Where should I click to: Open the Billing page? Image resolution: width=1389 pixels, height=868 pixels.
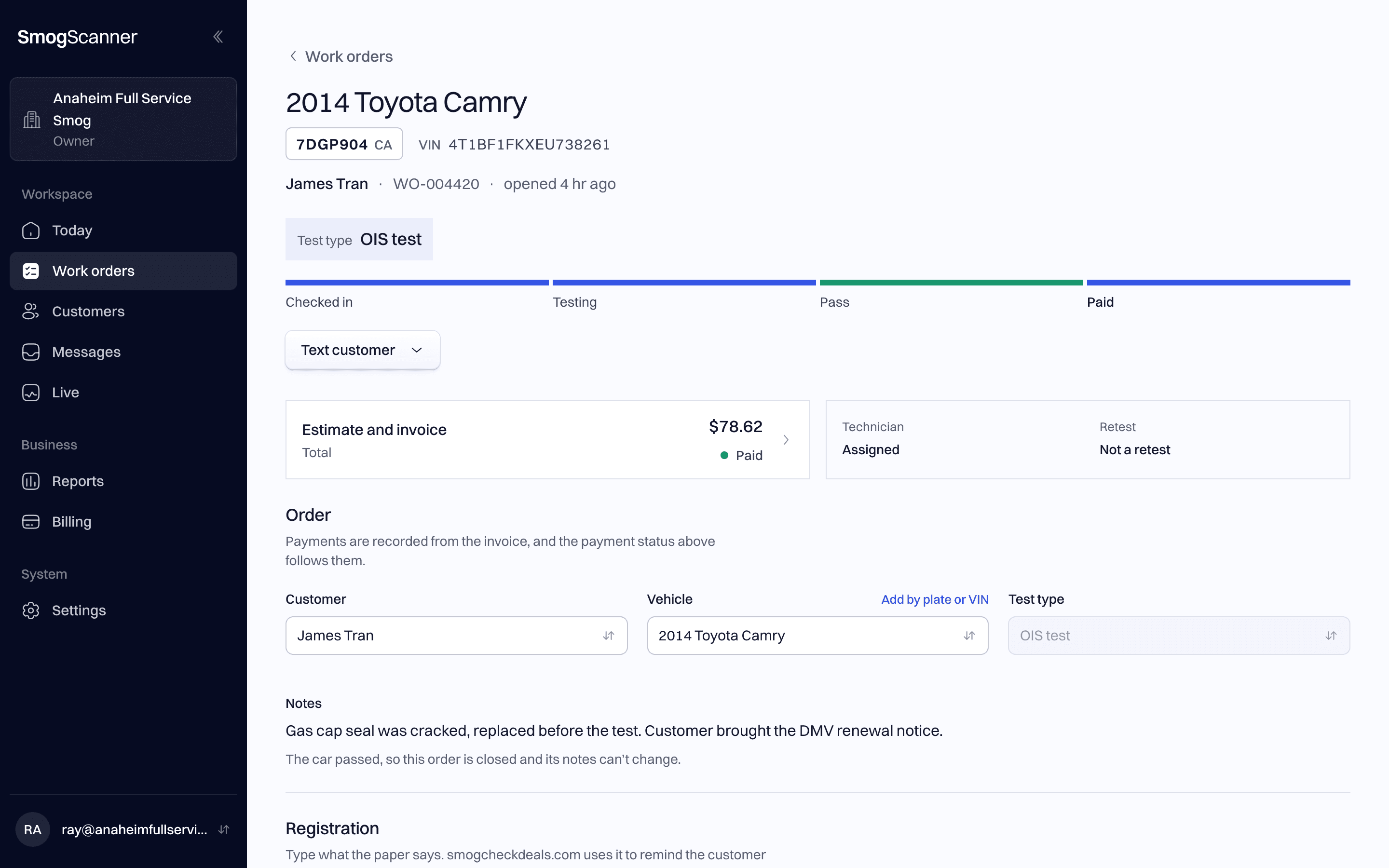123,521
